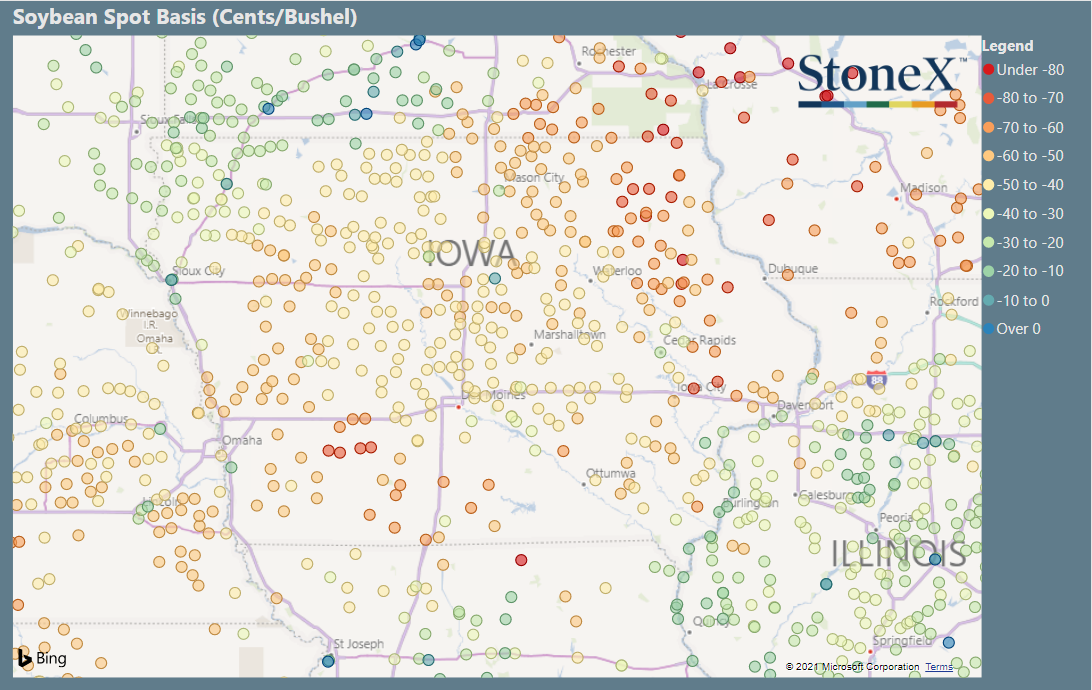Click the 'St Joseph' city label
The image size is (1092, 690).
pyautogui.click(x=359, y=644)
